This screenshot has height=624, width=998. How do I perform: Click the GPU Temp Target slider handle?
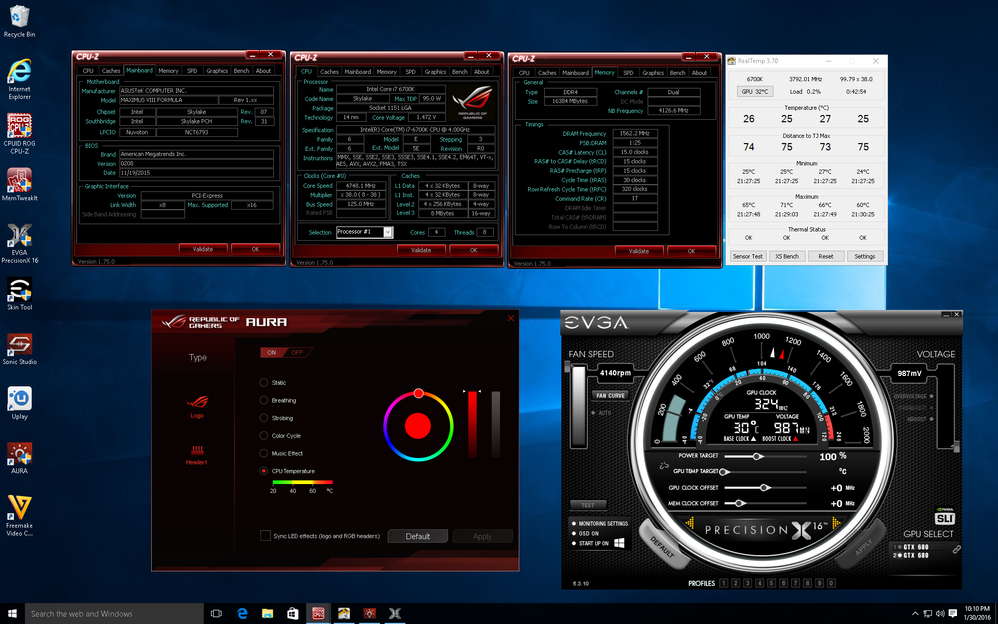[723, 472]
